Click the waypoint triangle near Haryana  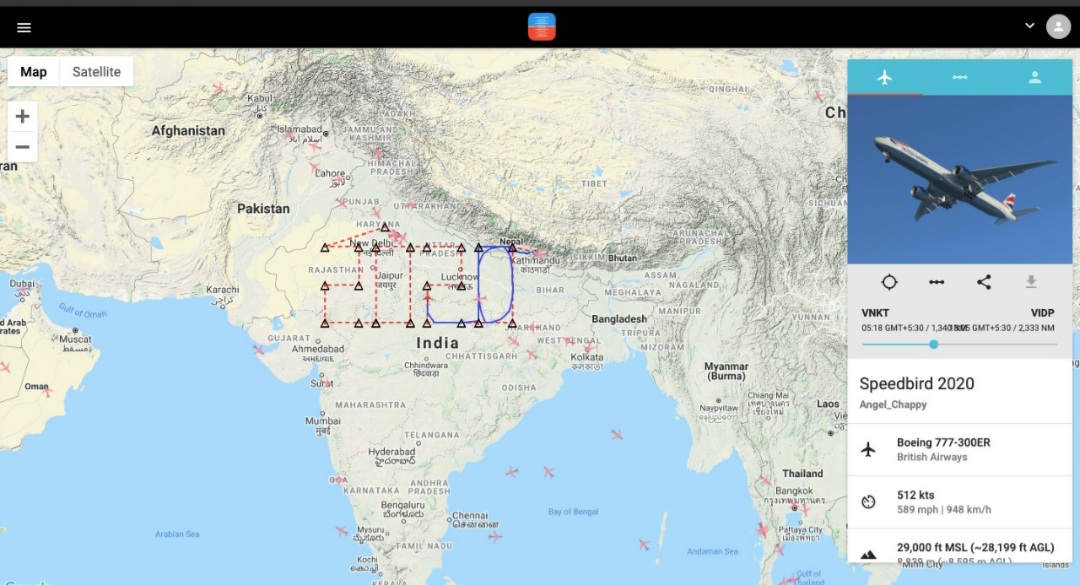pos(385,227)
